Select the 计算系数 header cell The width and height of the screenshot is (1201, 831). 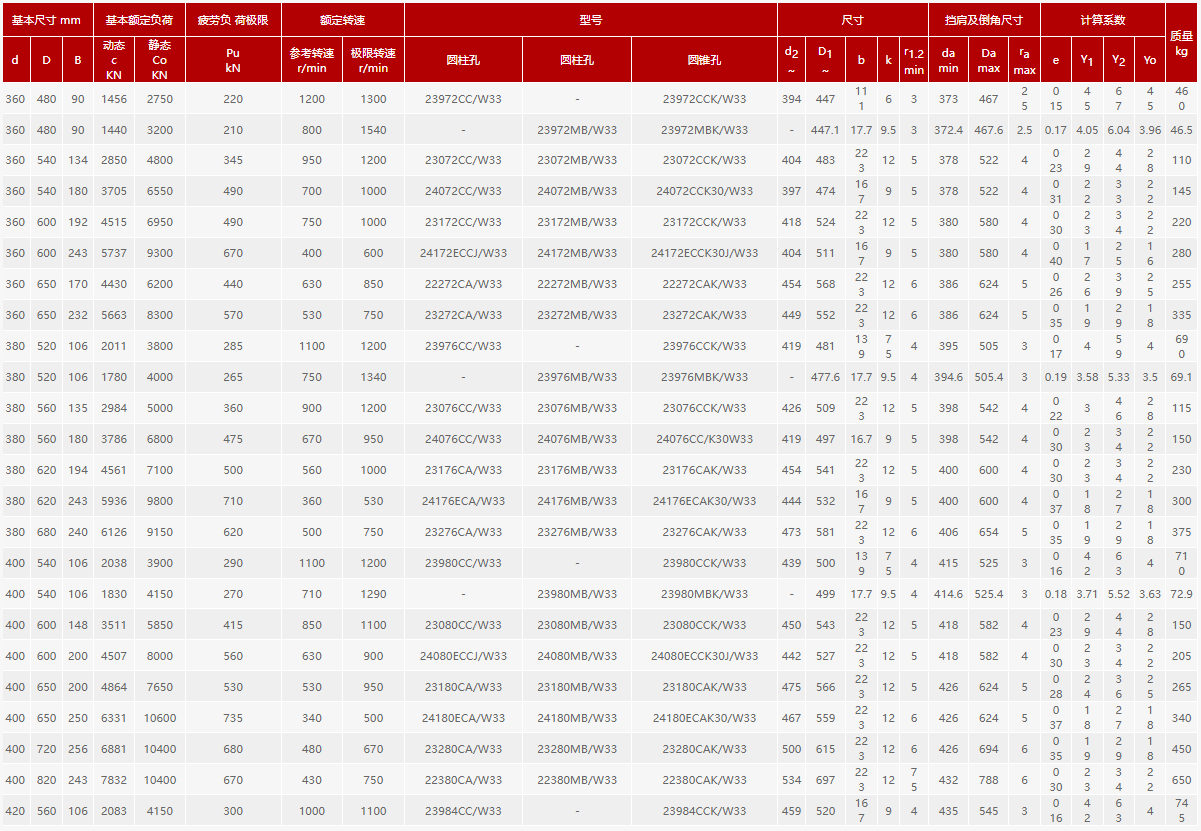(1102, 19)
